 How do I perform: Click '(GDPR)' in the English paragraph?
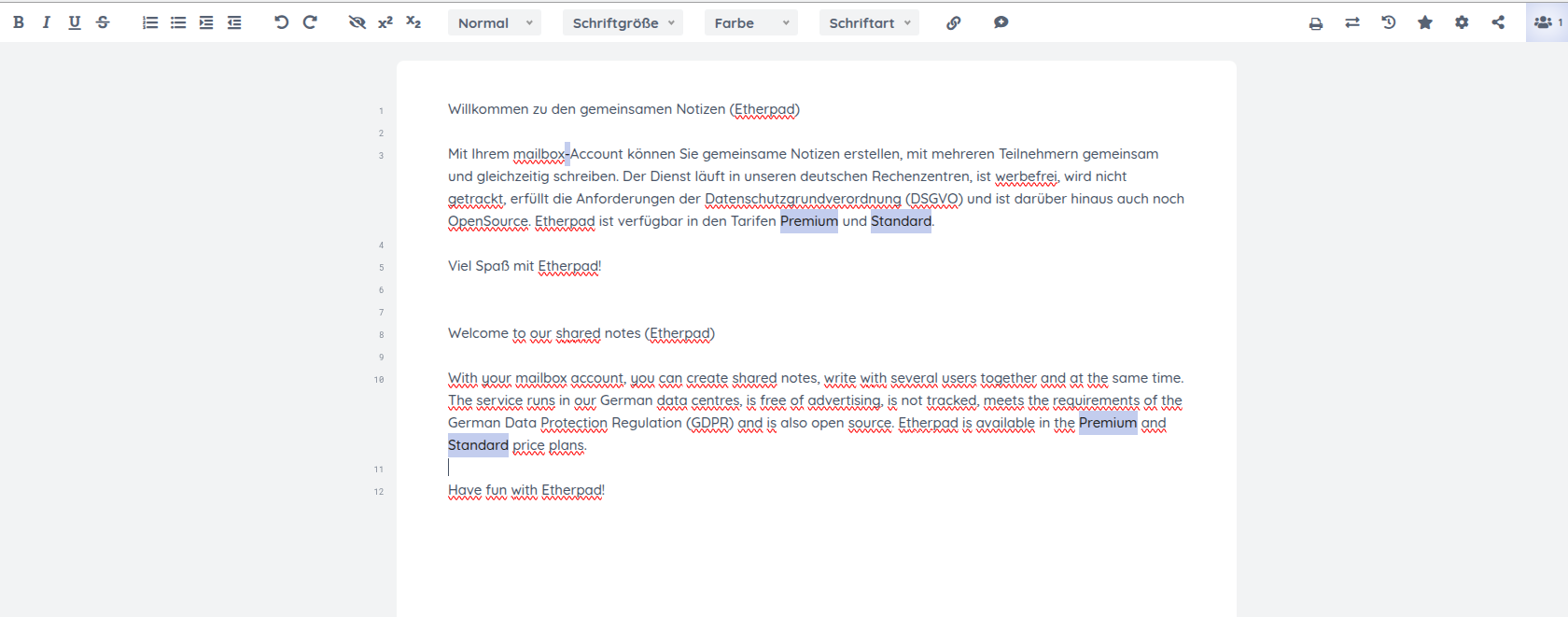tap(710, 423)
